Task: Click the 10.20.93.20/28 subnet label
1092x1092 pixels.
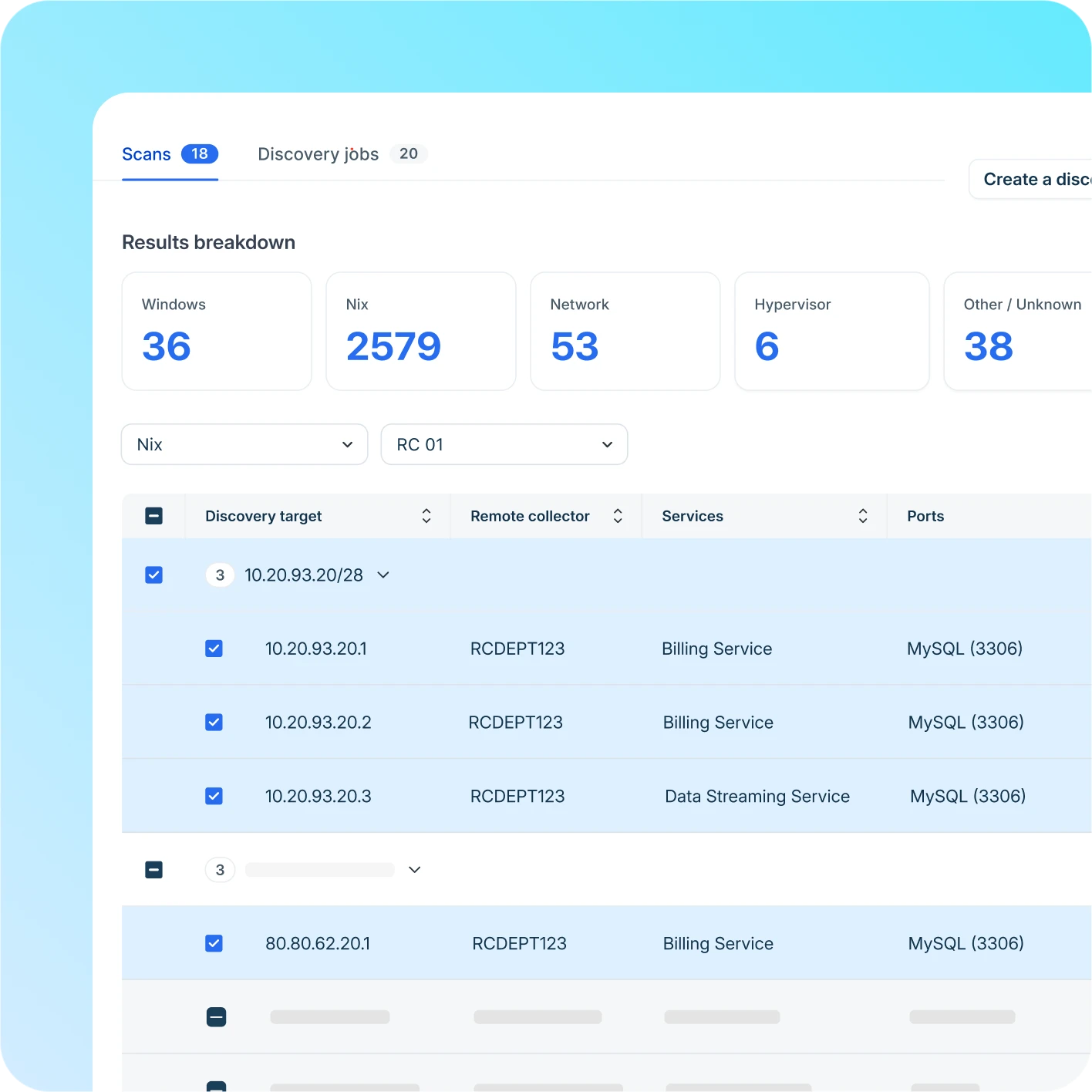Action: pos(304,575)
